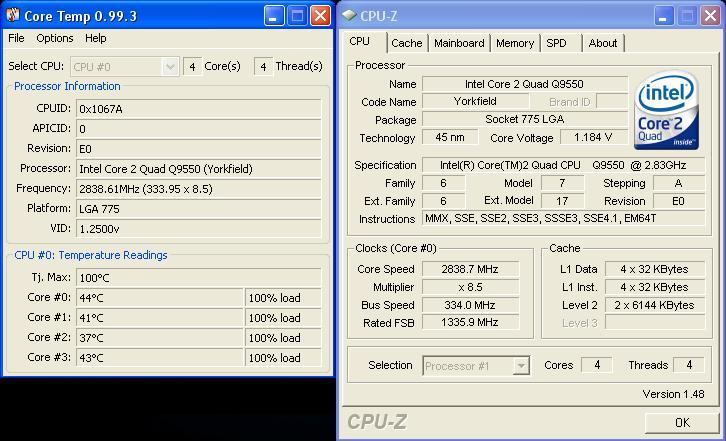The height and width of the screenshot is (441, 726).
Task: Click the Core #1 100% load field
Action: pyautogui.click(x=283, y=318)
